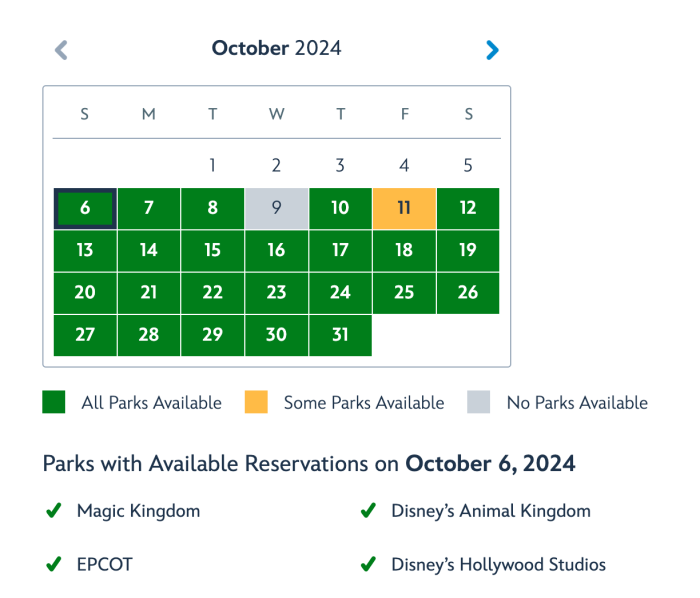This screenshot has height=598, width=700.
Task: Click the EPCOT green checkmark
Action: point(54,564)
